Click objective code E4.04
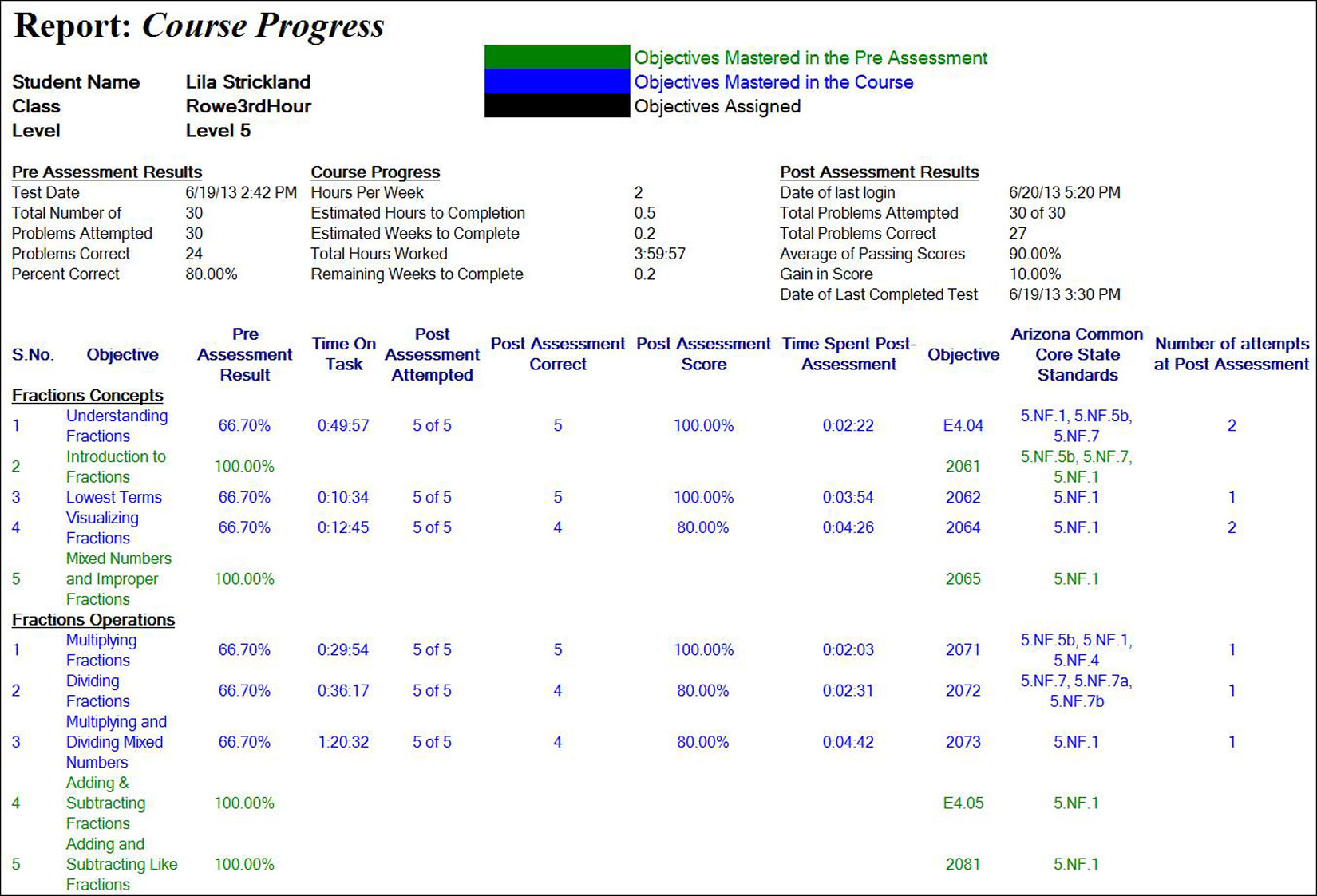Image resolution: width=1317 pixels, height=896 pixels. pos(963,425)
